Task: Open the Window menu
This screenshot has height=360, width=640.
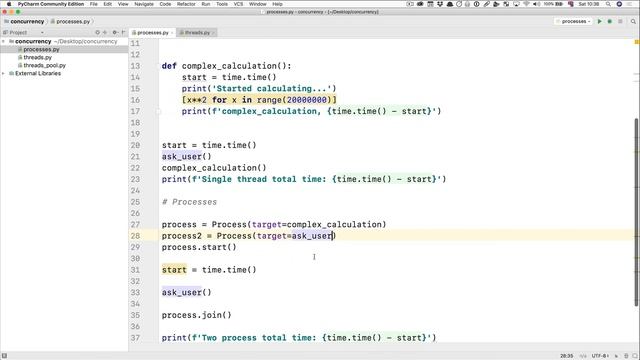Action: point(258,4)
